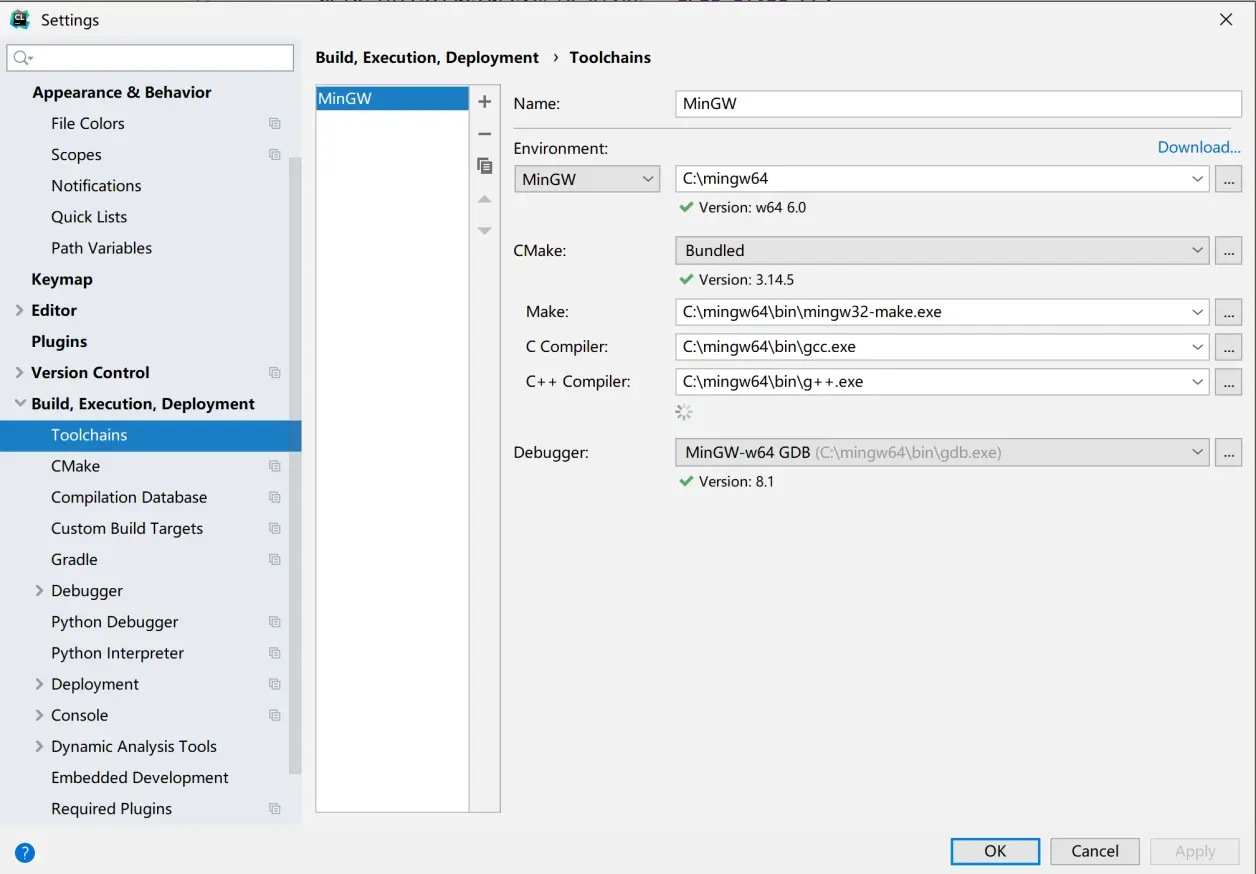The image size is (1256, 874).
Task: Open File Colors settings
Action: coord(88,124)
